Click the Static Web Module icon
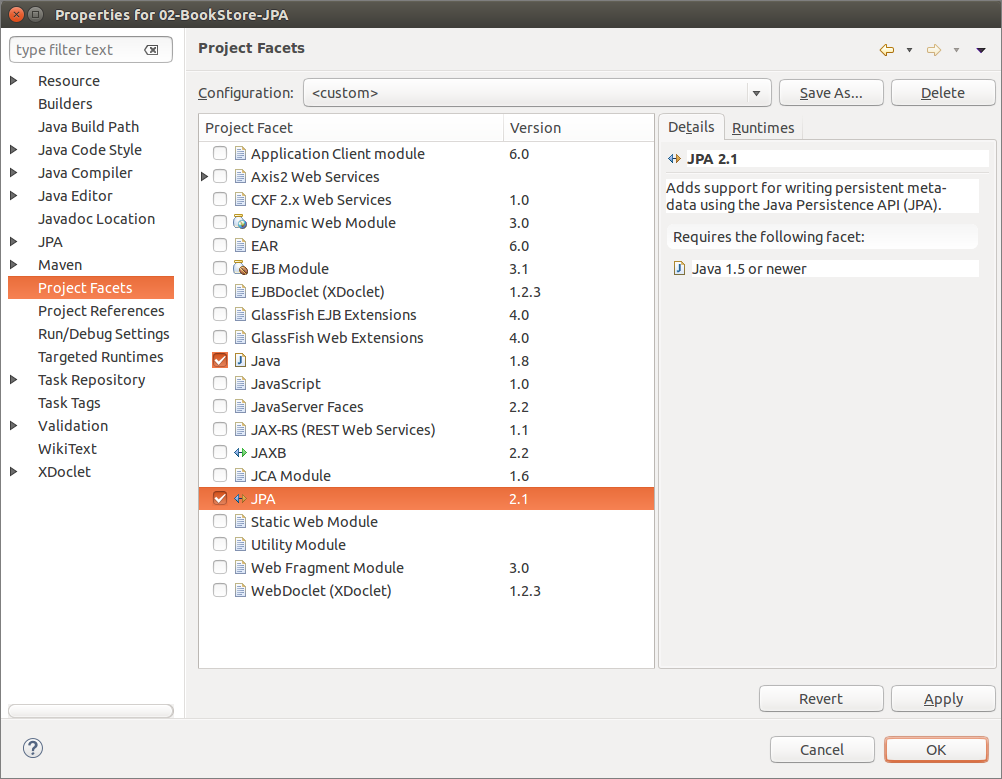1002x779 pixels. point(240,521)
